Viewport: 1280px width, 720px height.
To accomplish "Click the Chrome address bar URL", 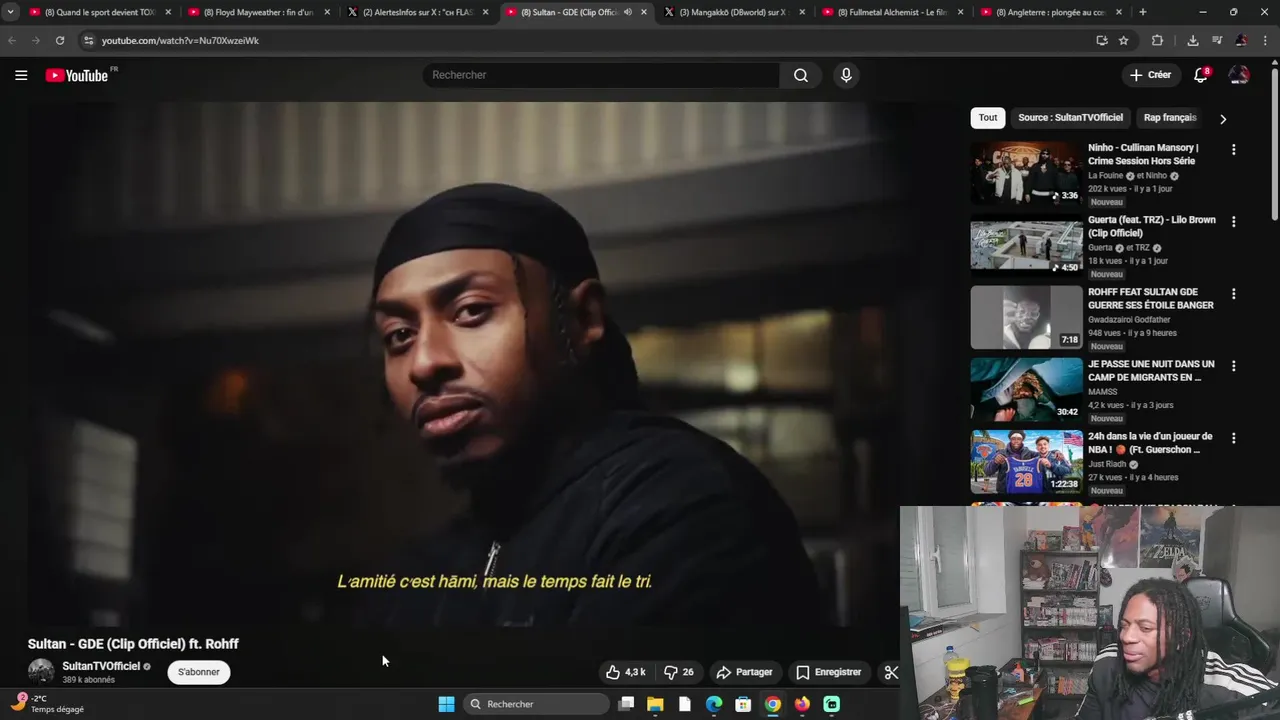I will [x=180, y=40].
